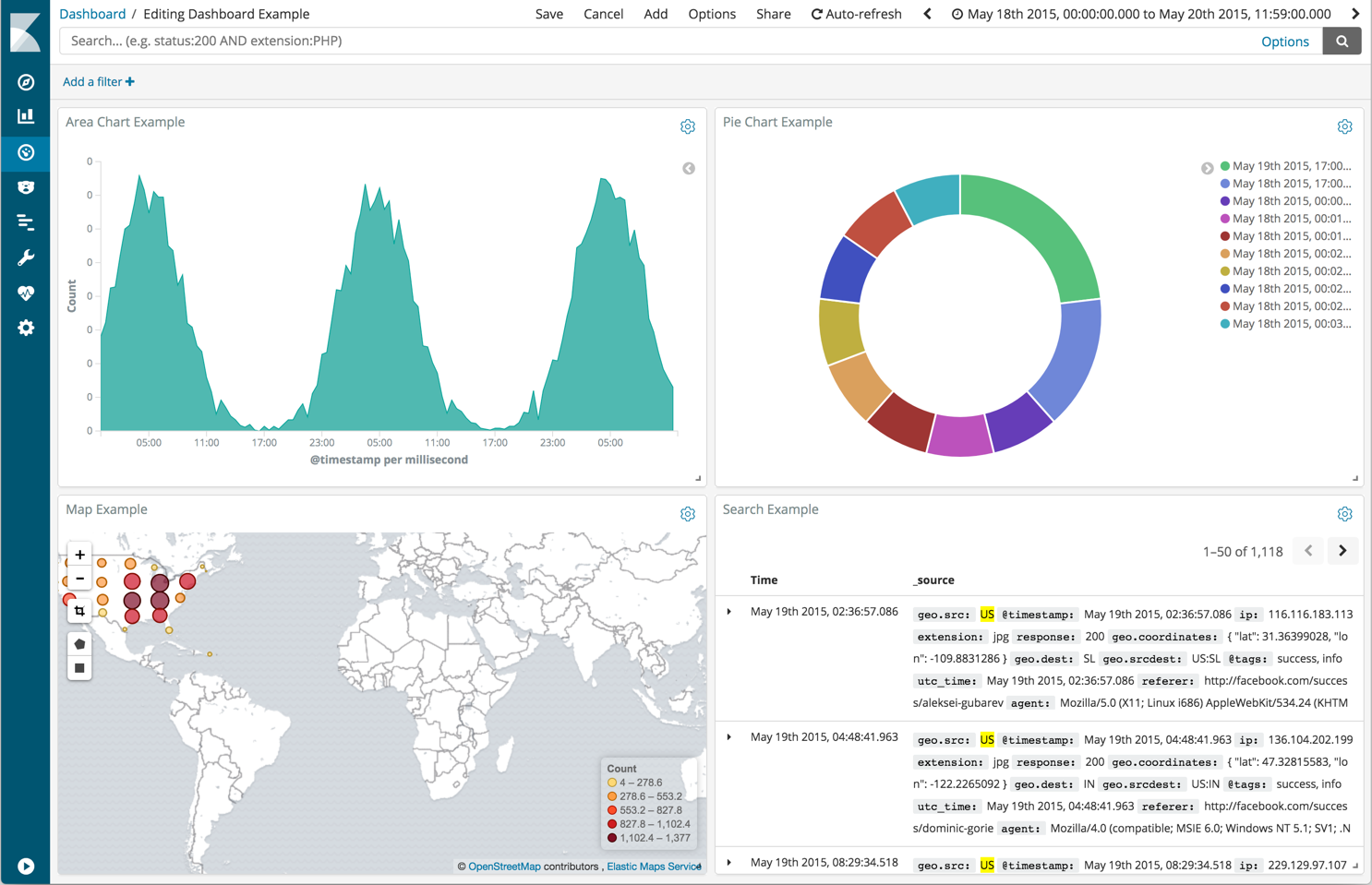Select the draw rectangle tool on the map
Screen dimensions: 1372x885
pos(78,667)
